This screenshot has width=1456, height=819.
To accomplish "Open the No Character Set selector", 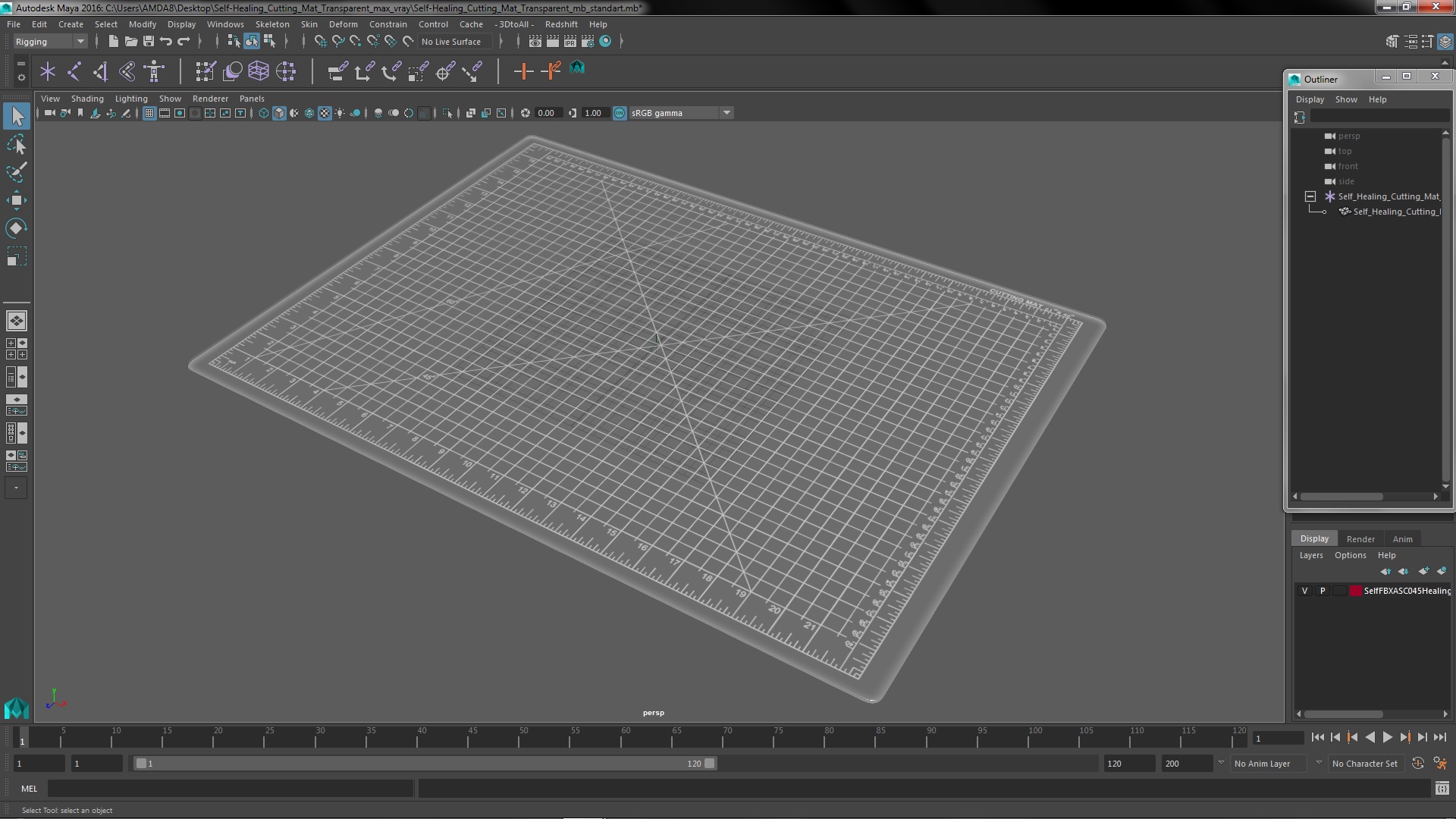I will point(1363,764).
